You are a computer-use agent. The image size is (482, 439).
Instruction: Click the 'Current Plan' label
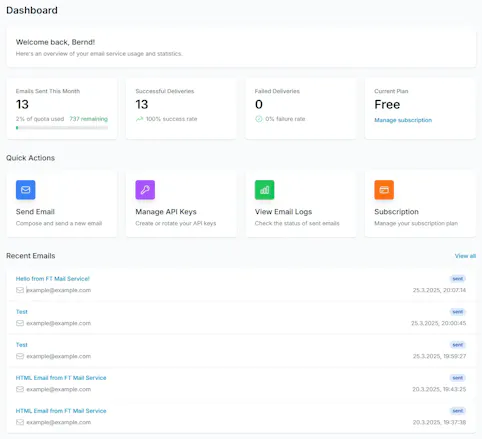(x=391, y=91)
